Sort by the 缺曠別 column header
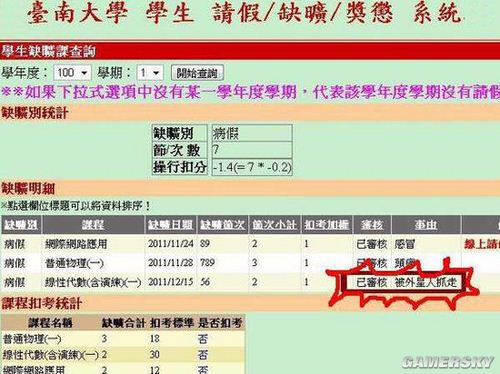 tap(21, 225)
